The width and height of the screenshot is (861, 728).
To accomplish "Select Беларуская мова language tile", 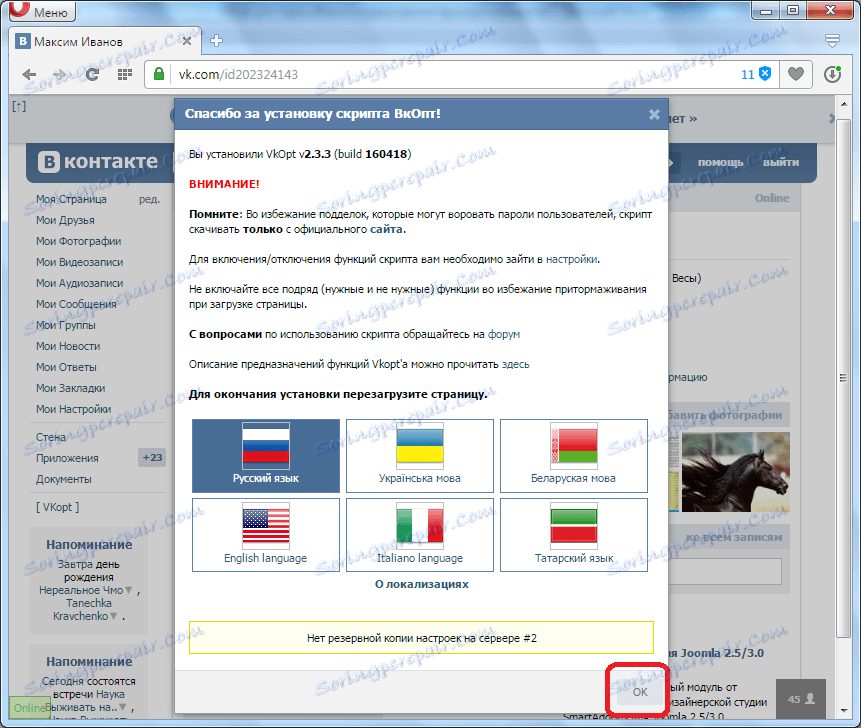I will [573, 456].
